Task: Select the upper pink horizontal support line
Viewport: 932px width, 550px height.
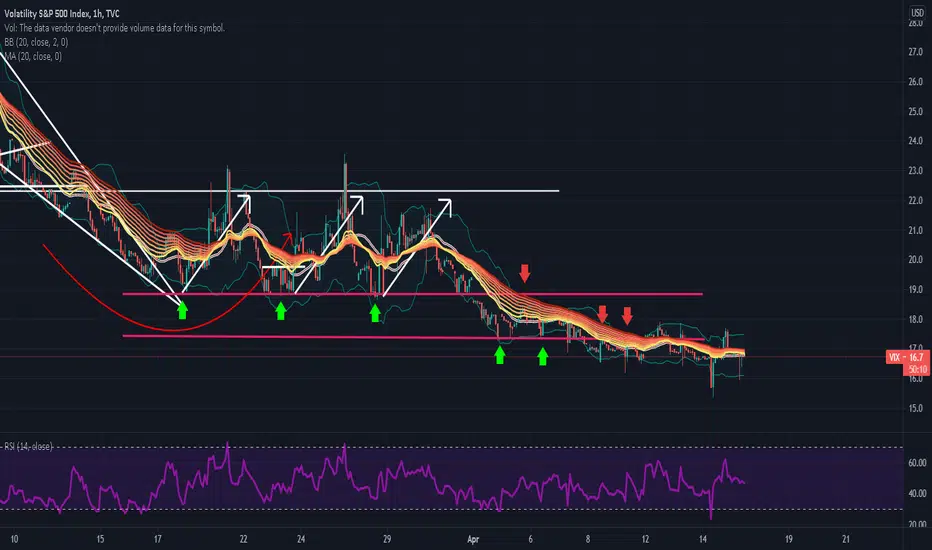Action: tap(413, 294)
